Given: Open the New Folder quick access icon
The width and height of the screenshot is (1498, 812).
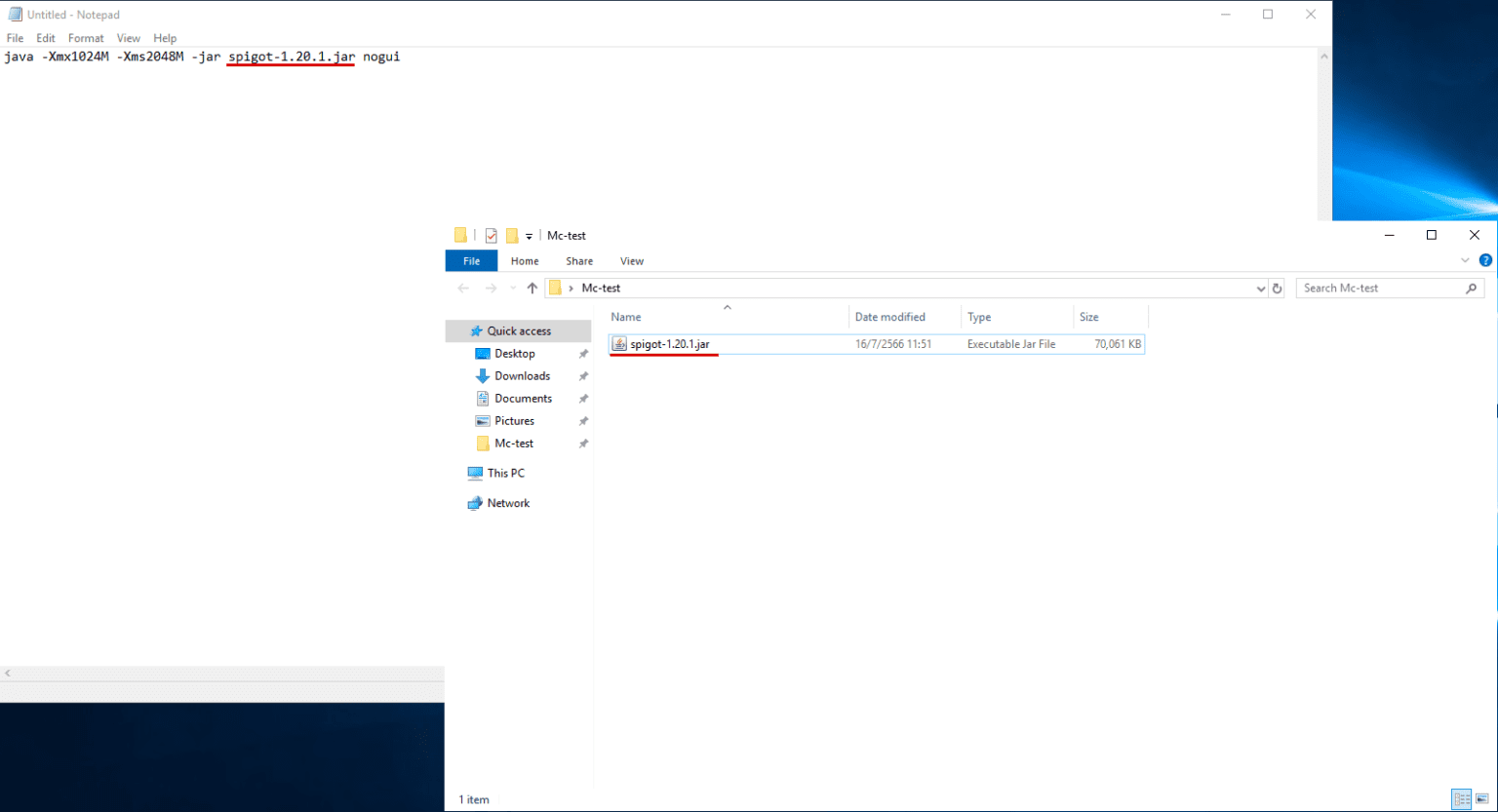Looking at the screenshot, I should coord(511,235).
